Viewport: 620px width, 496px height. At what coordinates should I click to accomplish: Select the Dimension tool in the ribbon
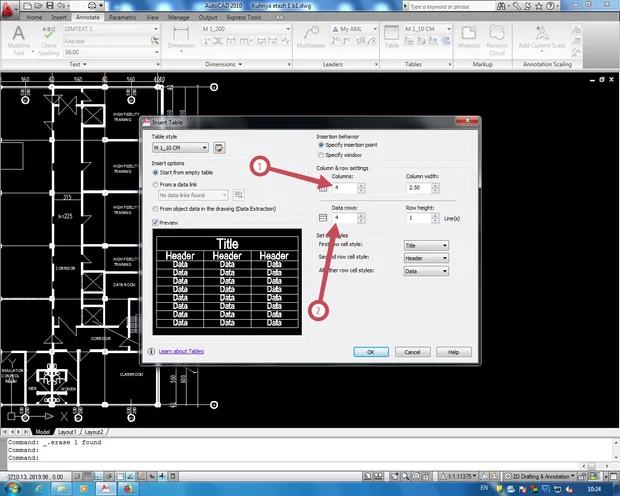pos(181,40)
